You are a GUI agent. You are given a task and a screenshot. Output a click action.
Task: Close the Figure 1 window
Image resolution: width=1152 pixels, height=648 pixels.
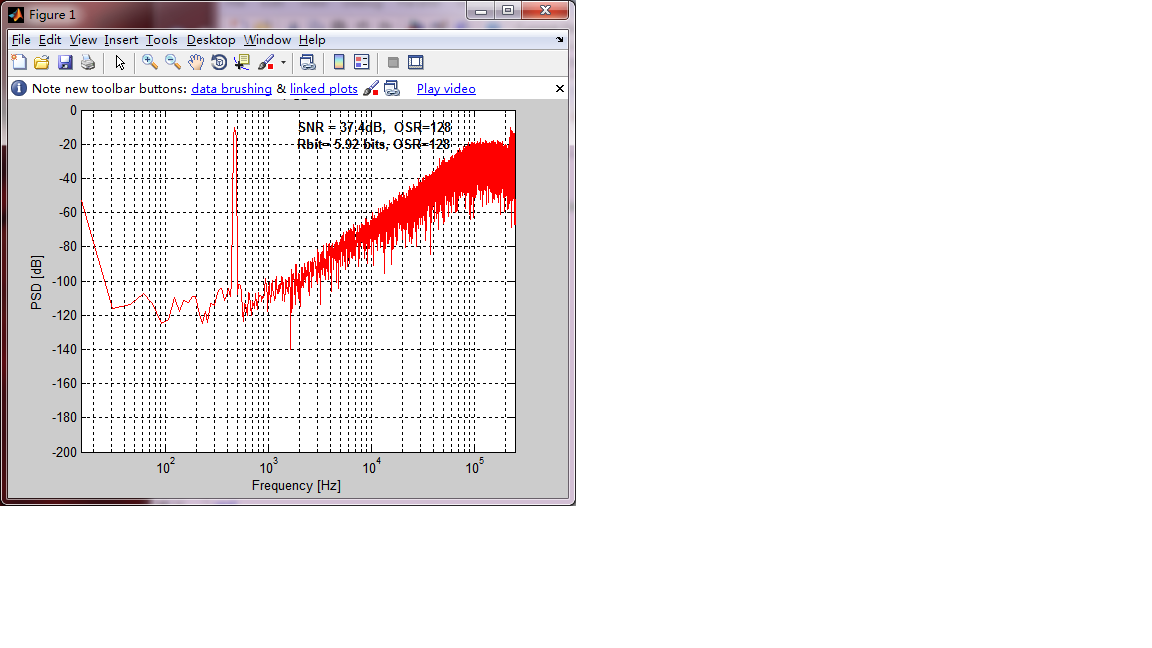(x=545, y=10)
